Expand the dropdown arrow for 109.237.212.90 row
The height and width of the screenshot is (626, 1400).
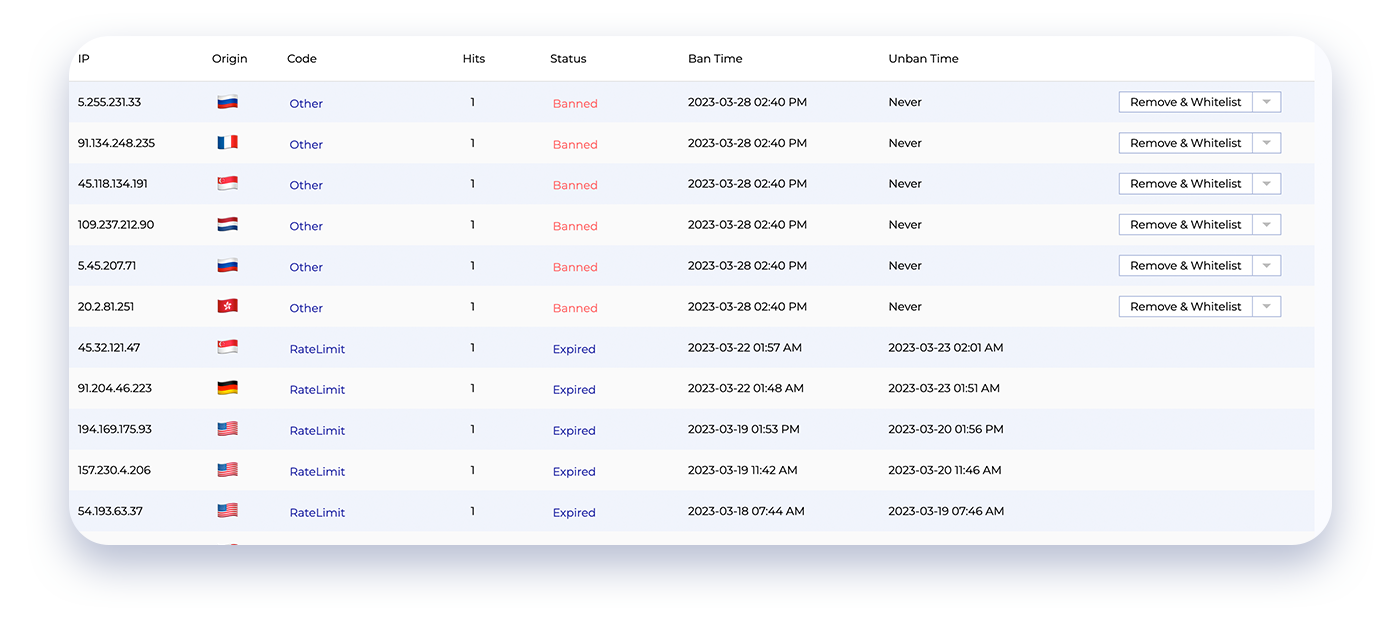tap(1267, 224)
